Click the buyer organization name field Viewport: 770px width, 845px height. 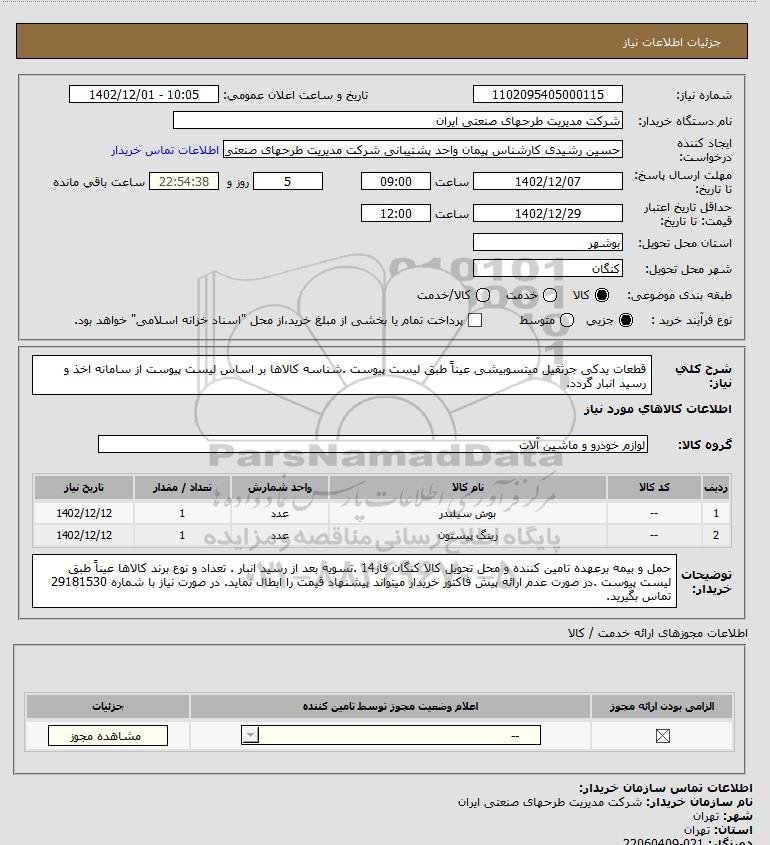pyautogui.click(x=398, y=121)
